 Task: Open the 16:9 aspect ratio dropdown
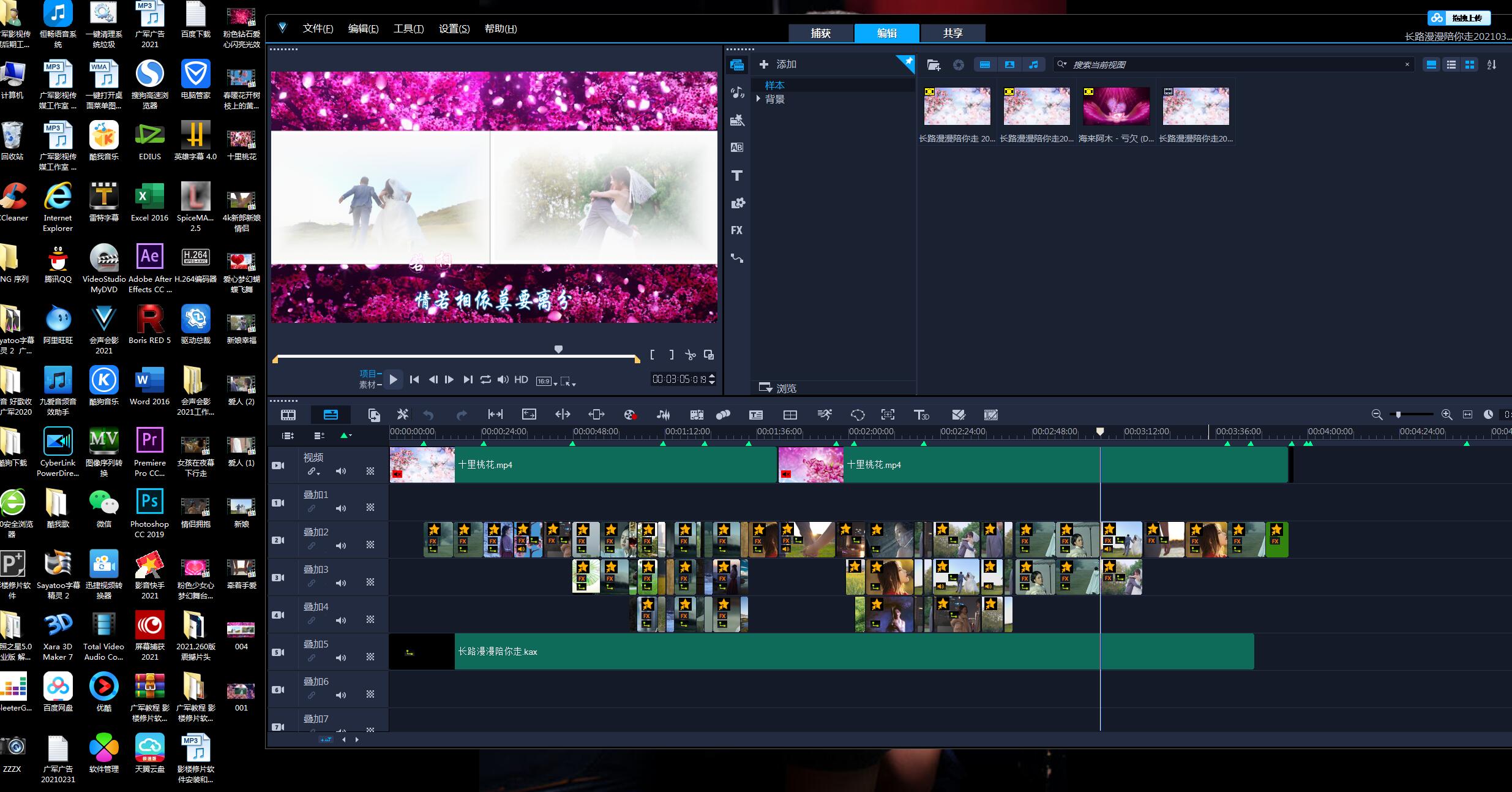click(x=547, y=381)
